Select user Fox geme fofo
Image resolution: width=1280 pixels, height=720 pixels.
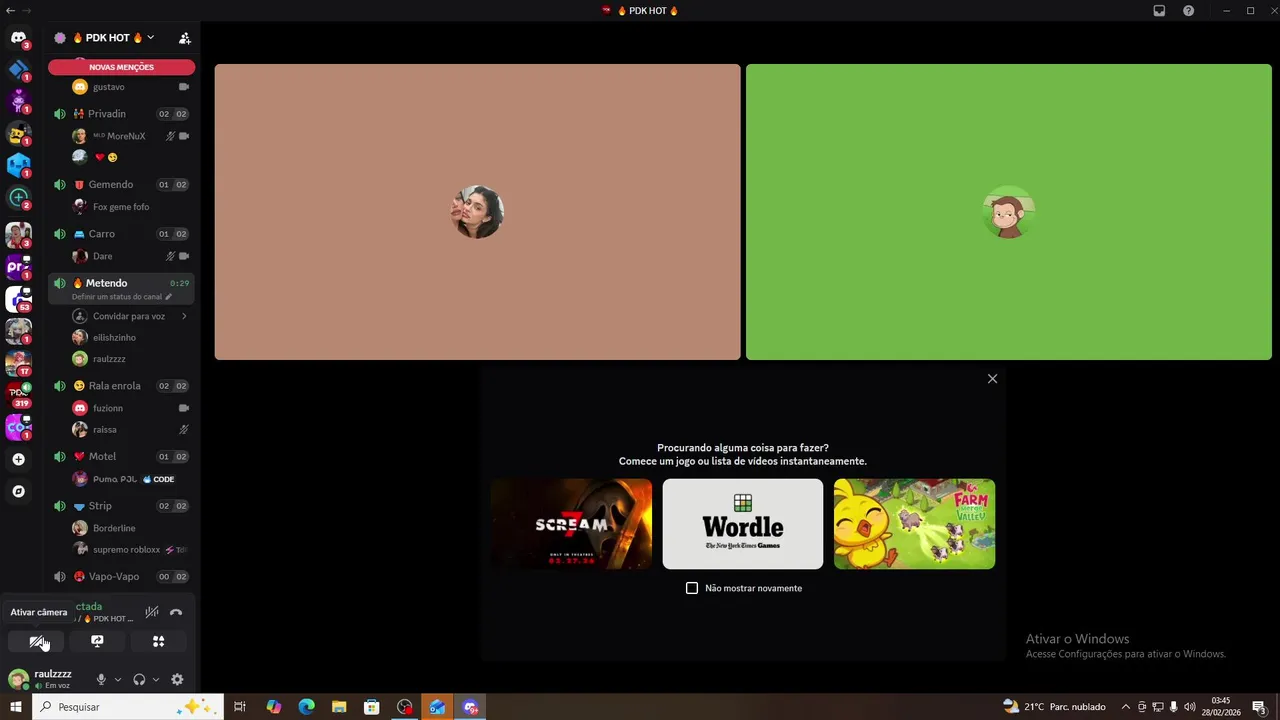pyautogui.click(x=130, y=207)
